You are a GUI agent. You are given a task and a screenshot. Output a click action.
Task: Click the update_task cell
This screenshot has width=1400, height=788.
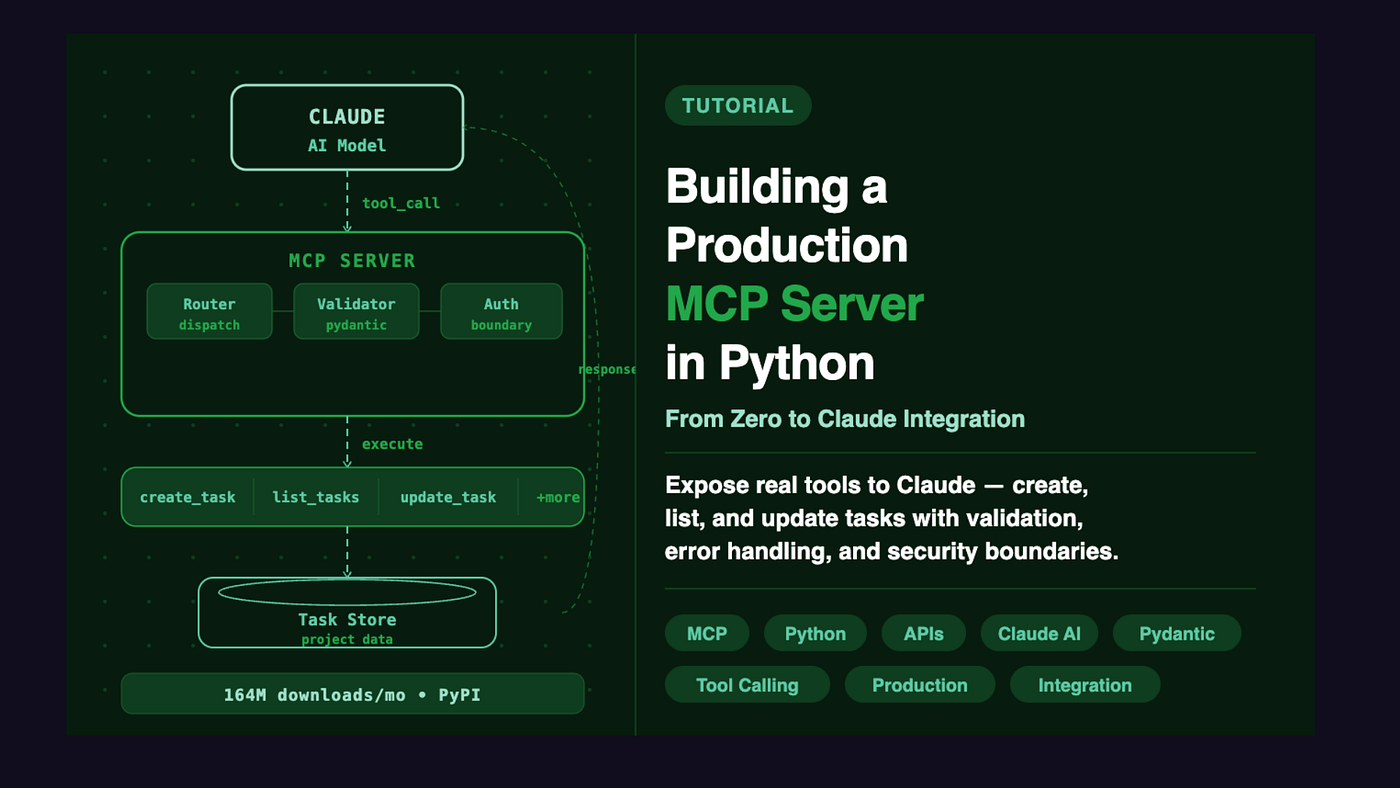pyautogui.click(x=448, y=497)
